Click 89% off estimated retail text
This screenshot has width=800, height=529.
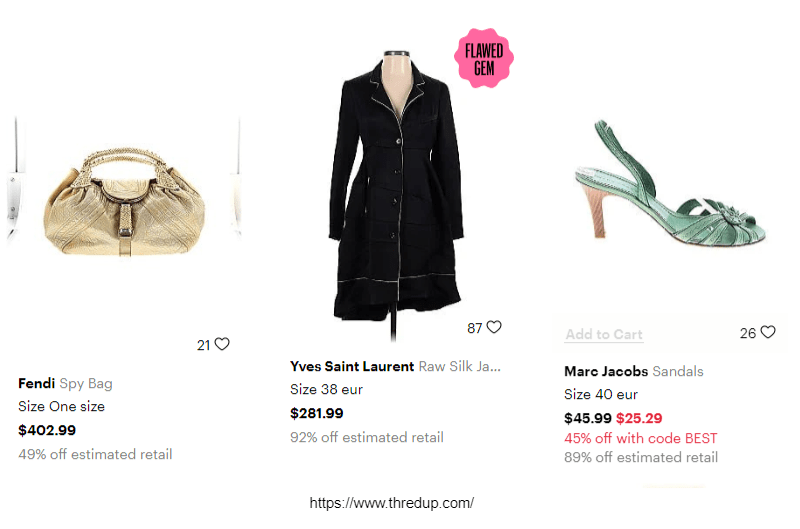641,457
